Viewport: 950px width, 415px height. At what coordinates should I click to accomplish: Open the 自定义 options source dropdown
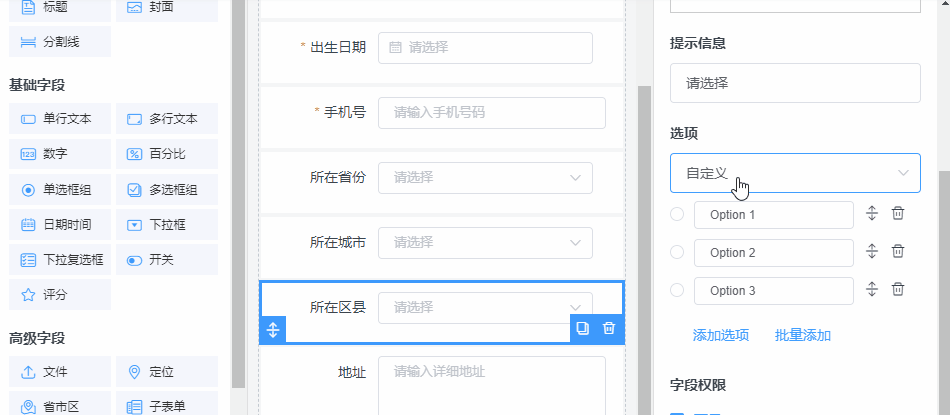point(795,173)
